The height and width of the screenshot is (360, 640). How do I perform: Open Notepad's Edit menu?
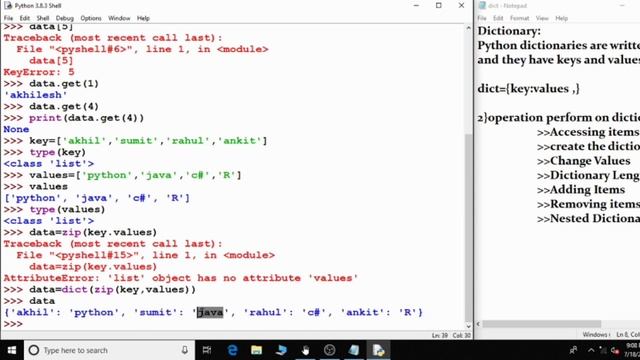point(498,18)
